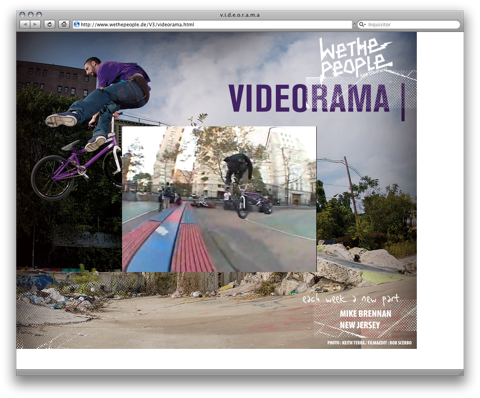Click the v.i.d.e.o.r.a.m.a window title
This screenshot has height=398, width=480.
[240, 15]
